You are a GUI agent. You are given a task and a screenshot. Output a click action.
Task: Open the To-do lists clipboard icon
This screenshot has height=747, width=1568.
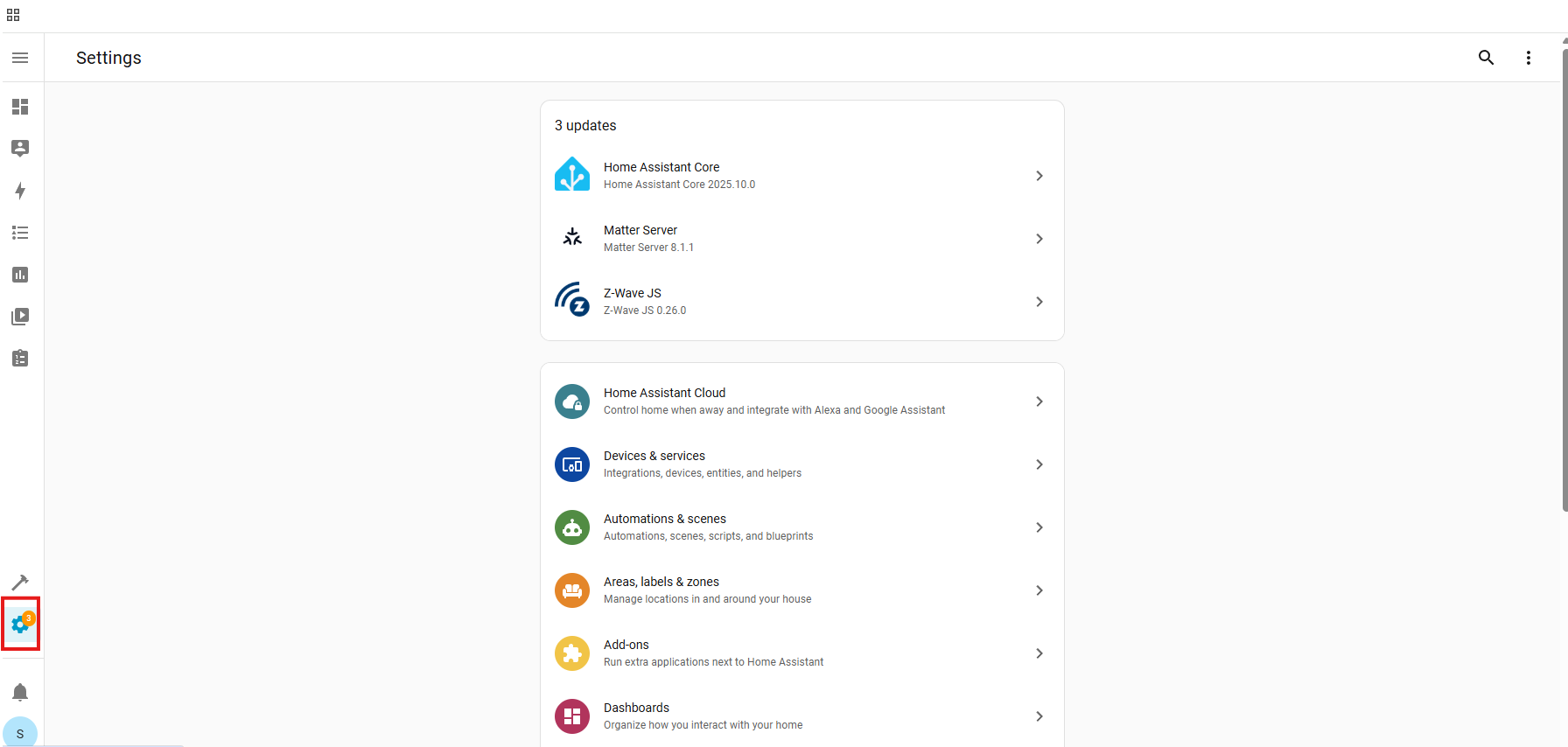pyautogui.click(x=20, y=359)
